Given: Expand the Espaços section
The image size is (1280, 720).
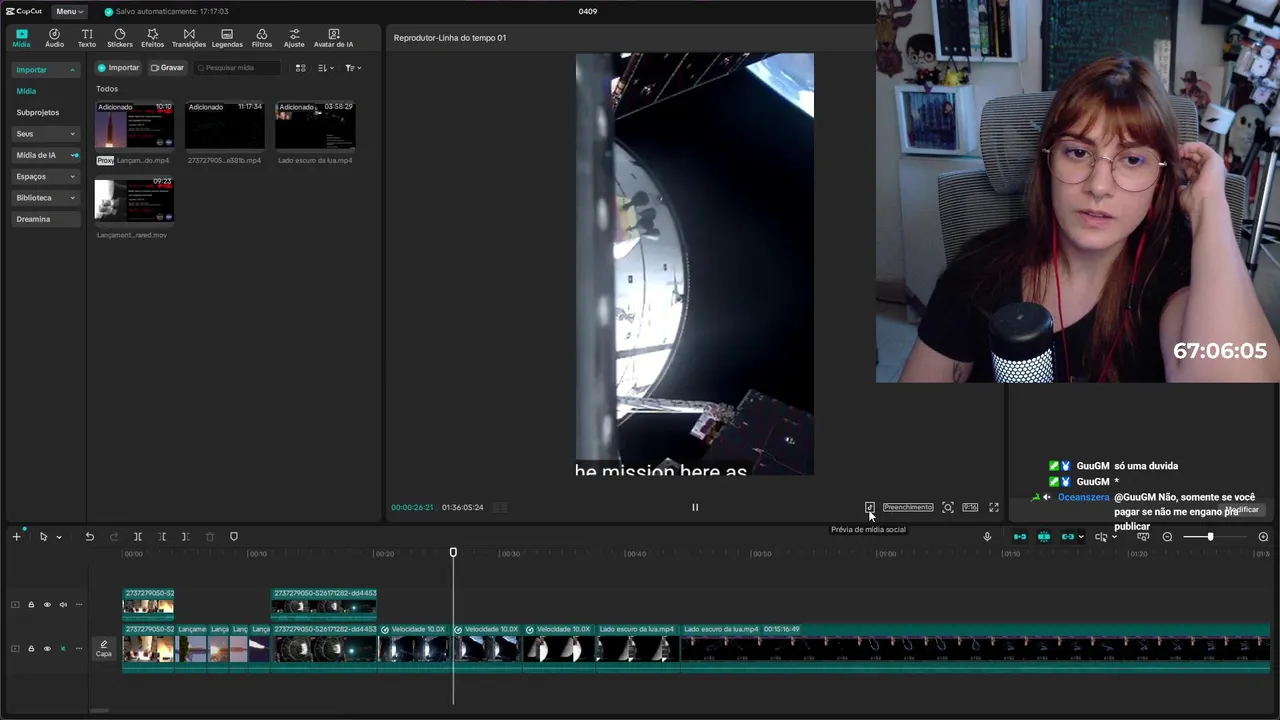Looking at the screenshot, I should (45, 176).
